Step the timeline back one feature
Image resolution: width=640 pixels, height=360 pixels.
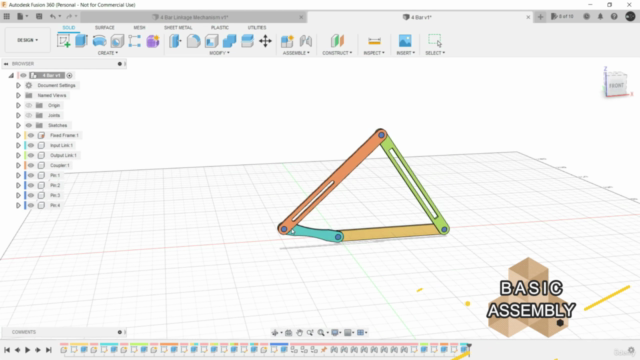(17, 350)
